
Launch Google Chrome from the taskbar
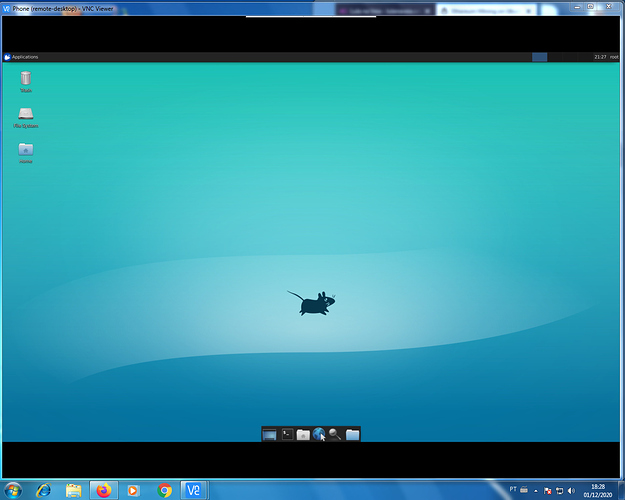coord(164,490)
